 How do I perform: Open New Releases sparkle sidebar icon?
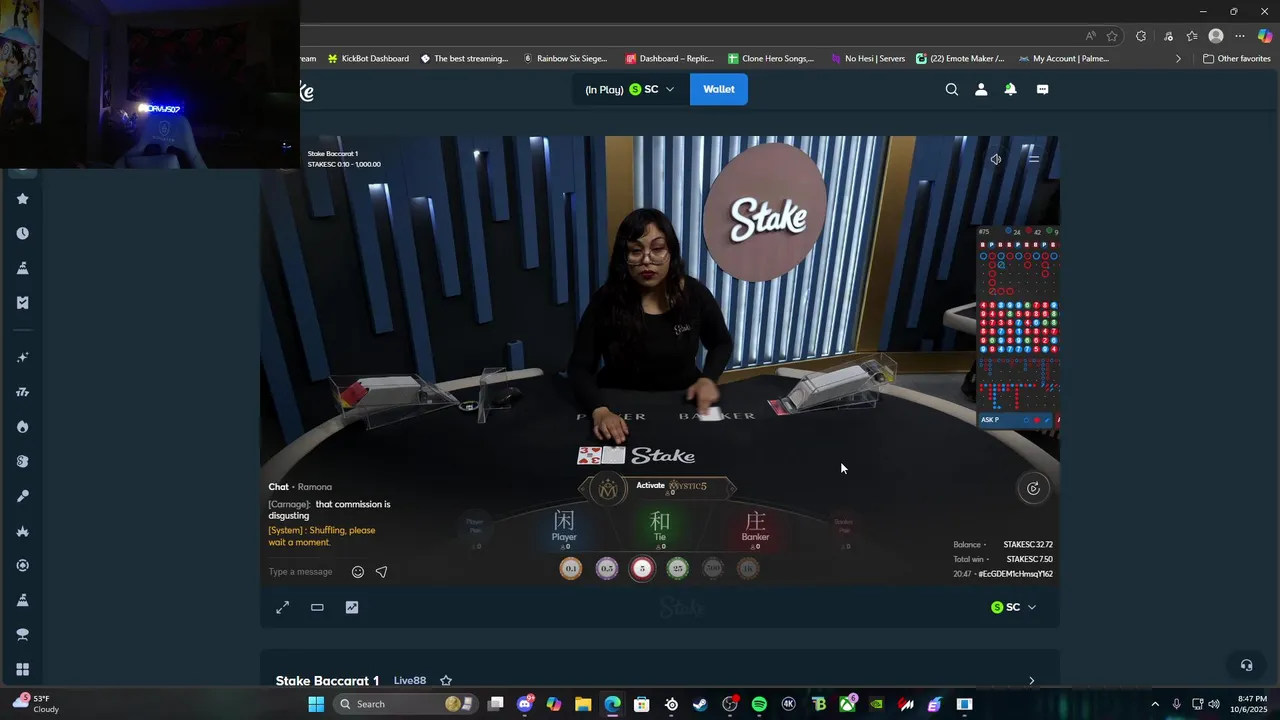(22, 357)
